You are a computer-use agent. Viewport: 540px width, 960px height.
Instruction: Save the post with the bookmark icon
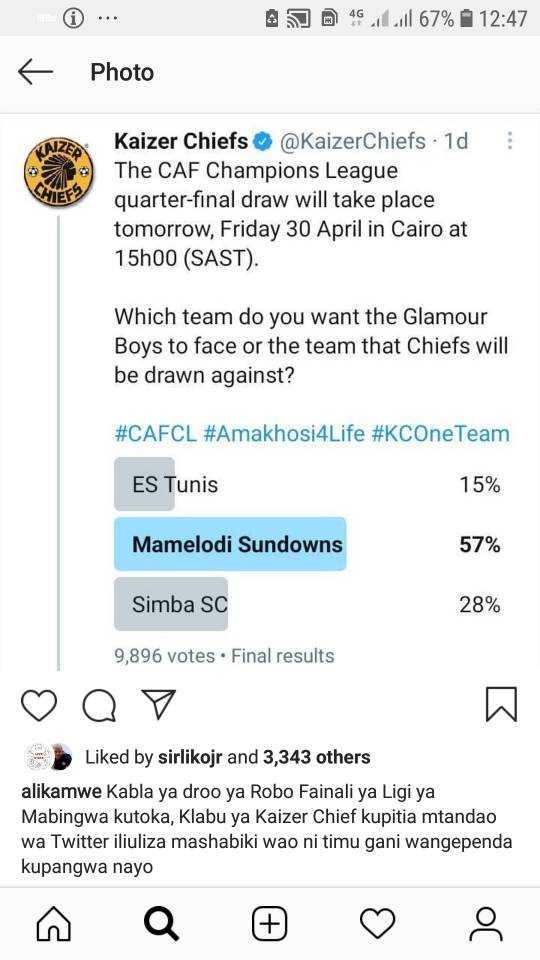[x=501, y=705]
